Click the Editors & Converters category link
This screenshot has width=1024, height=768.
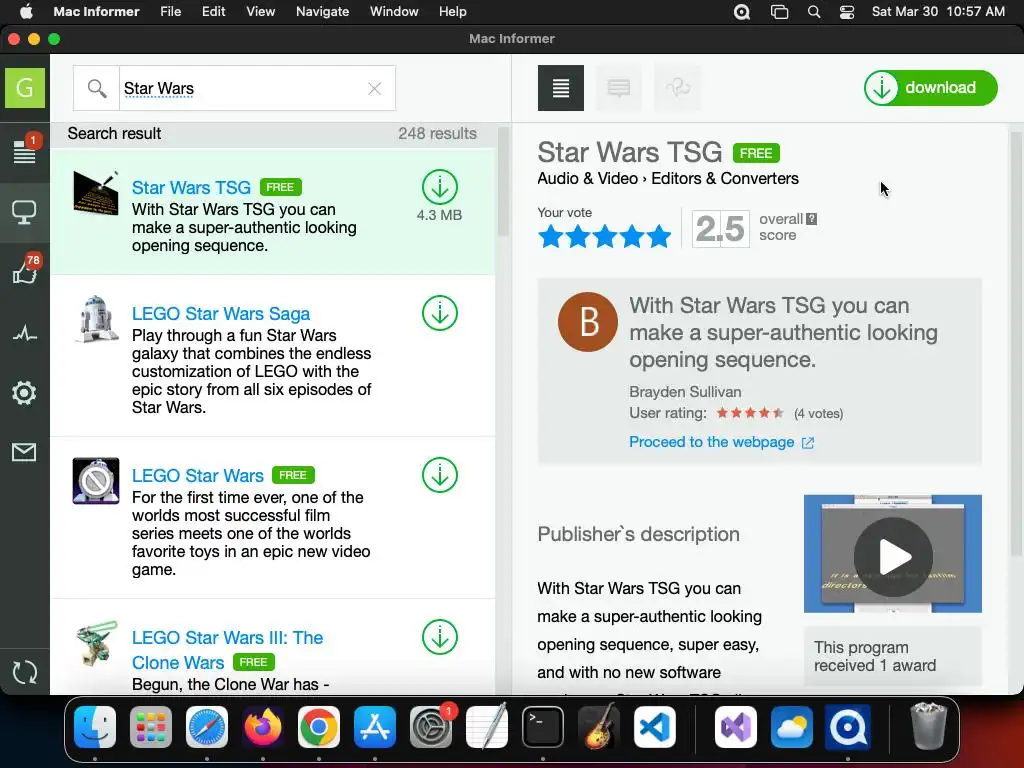pos(725,178)
